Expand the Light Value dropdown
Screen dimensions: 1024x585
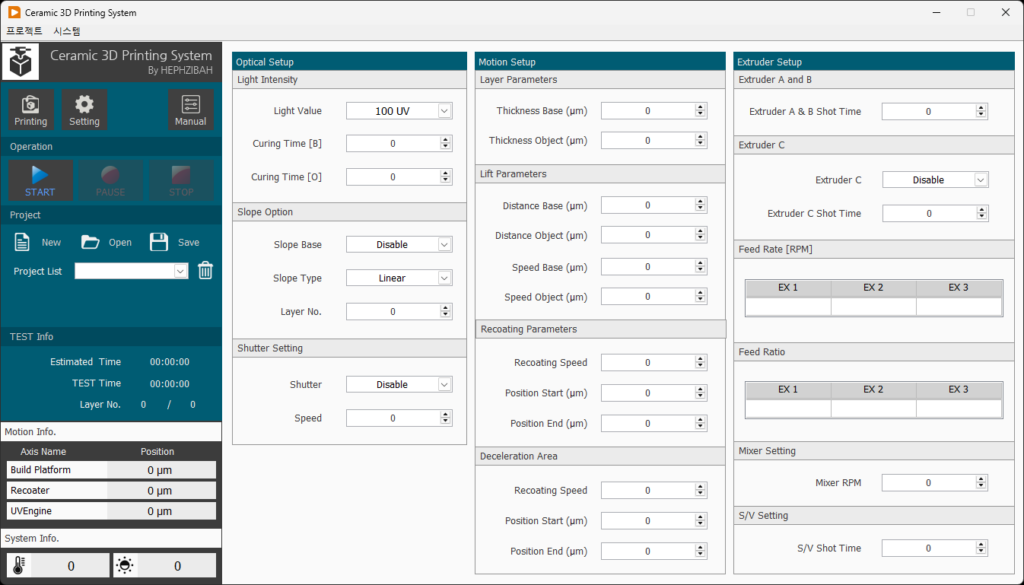(x=444, y=111)
